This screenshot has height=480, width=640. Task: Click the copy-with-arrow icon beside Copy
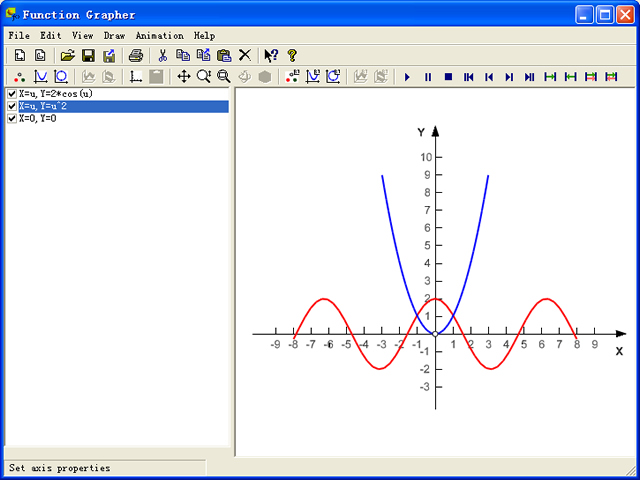(x=203, y=55)
